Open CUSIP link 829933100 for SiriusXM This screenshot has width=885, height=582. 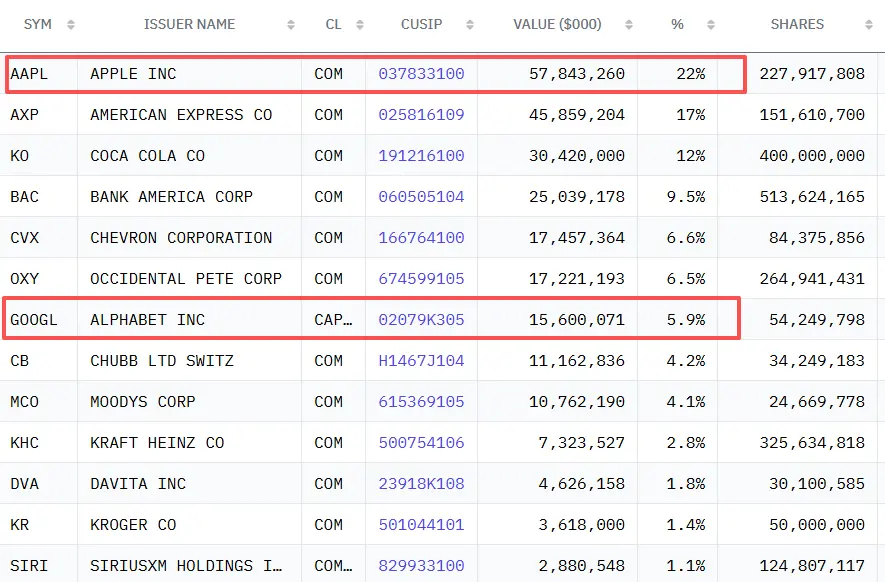coord(421,566)
